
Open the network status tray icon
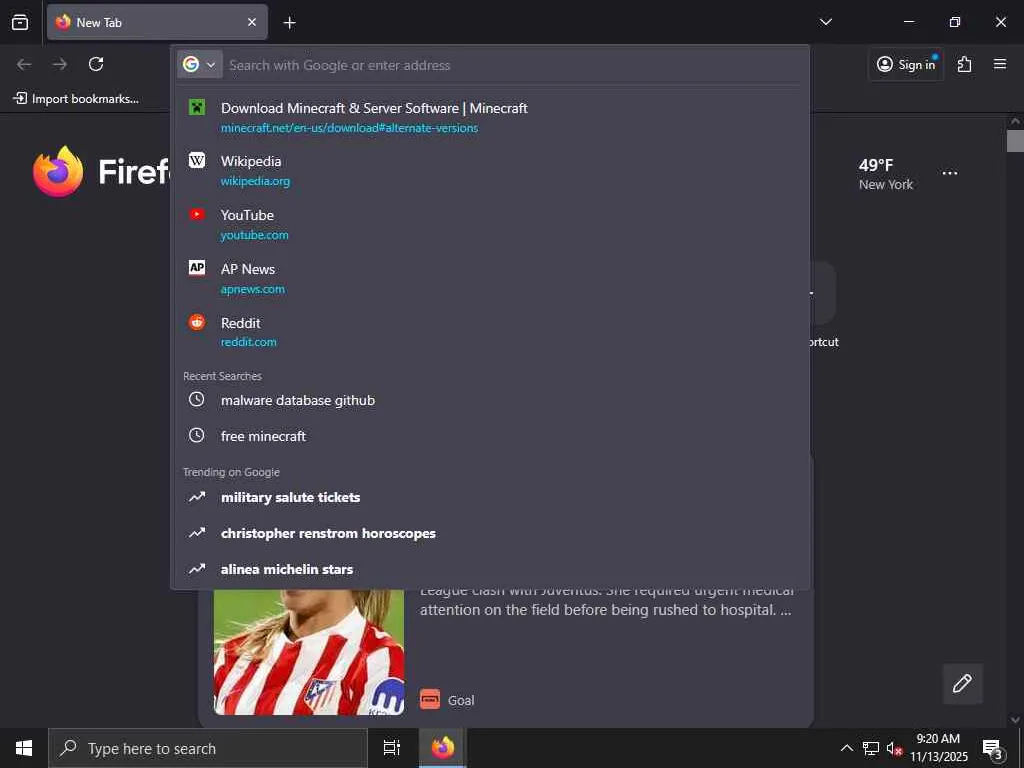point(871,748)
